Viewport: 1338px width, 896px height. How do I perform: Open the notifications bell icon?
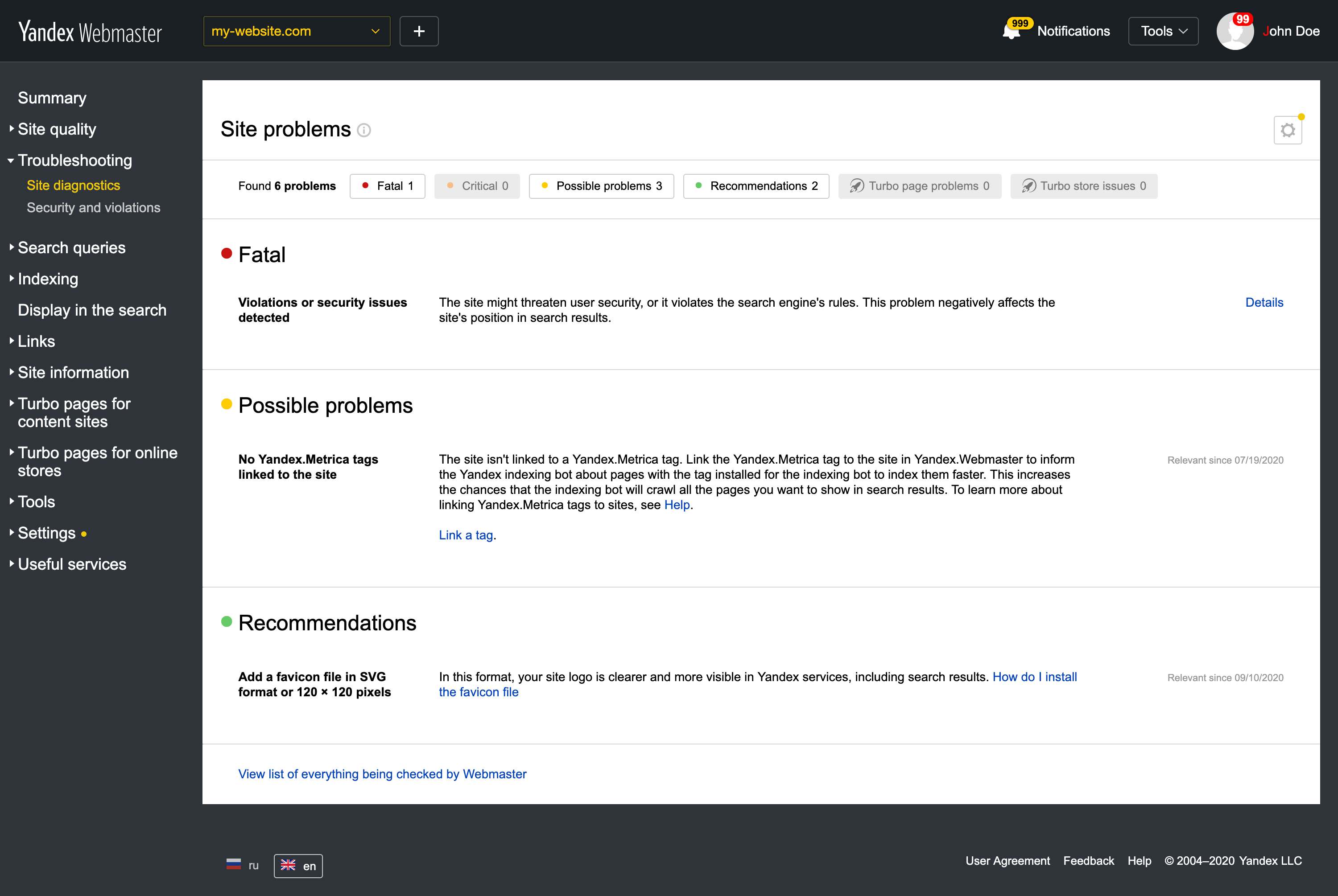[x=1011, y=31]
